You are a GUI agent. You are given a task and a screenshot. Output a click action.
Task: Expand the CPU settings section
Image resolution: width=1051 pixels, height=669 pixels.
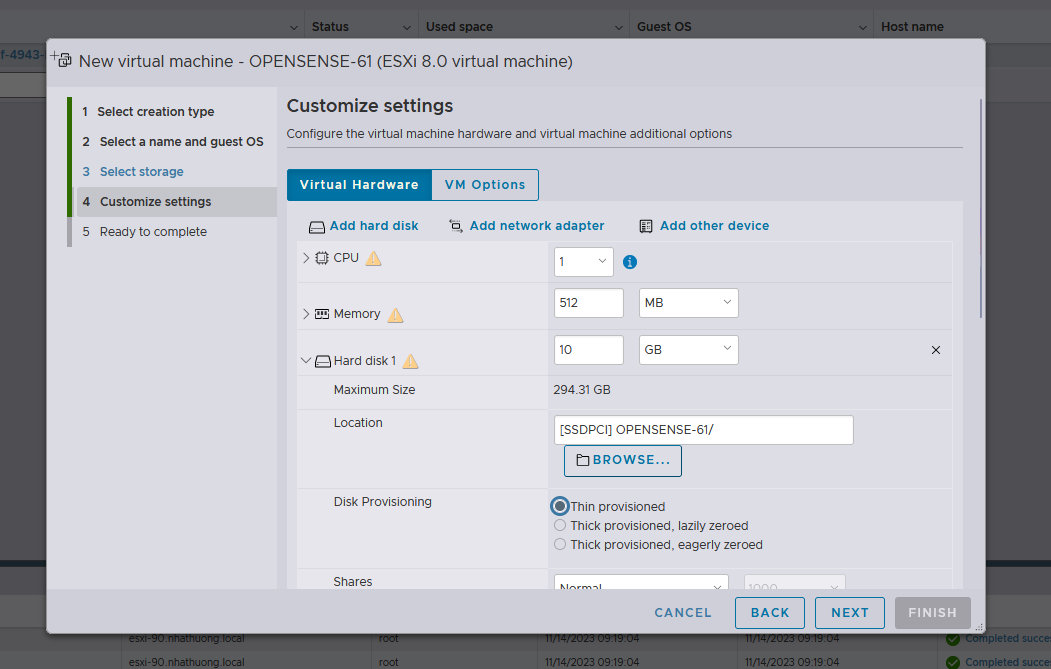pos(306,258)
